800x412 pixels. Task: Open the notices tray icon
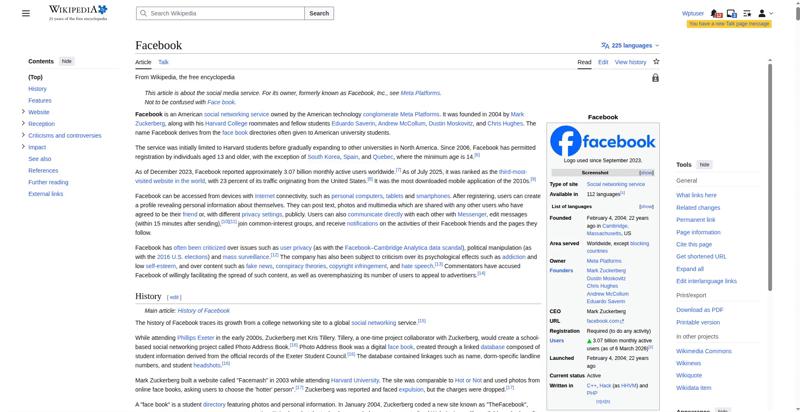tap(731, 13)
